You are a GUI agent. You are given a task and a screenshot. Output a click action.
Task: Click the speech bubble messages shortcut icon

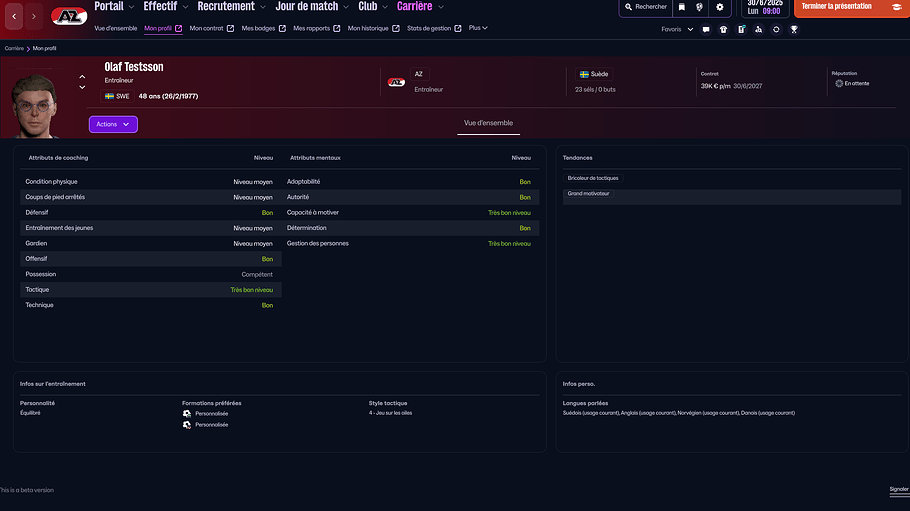(706, 29)
